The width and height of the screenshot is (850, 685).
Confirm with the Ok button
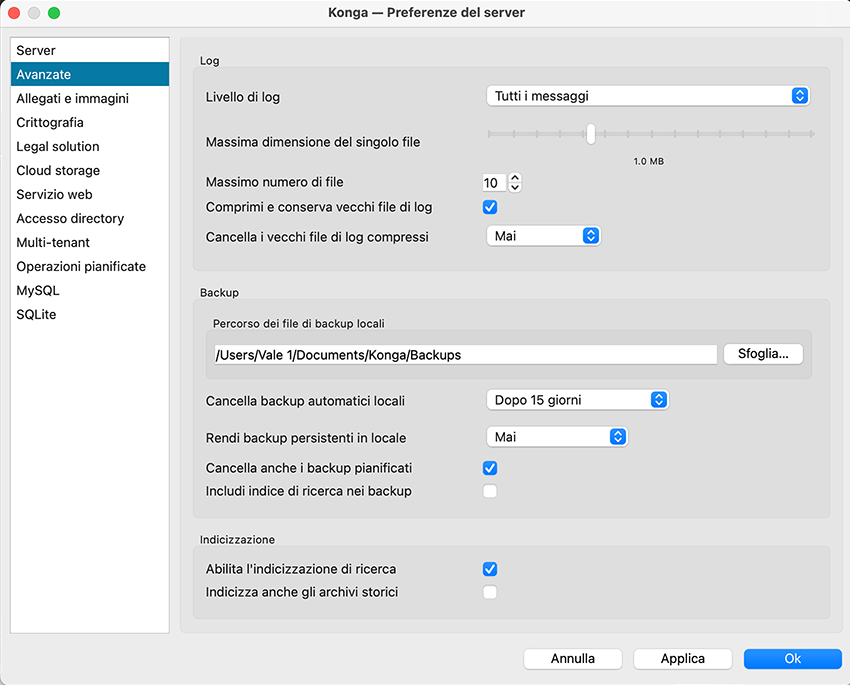pyautogui.click(x=792, y=659)
